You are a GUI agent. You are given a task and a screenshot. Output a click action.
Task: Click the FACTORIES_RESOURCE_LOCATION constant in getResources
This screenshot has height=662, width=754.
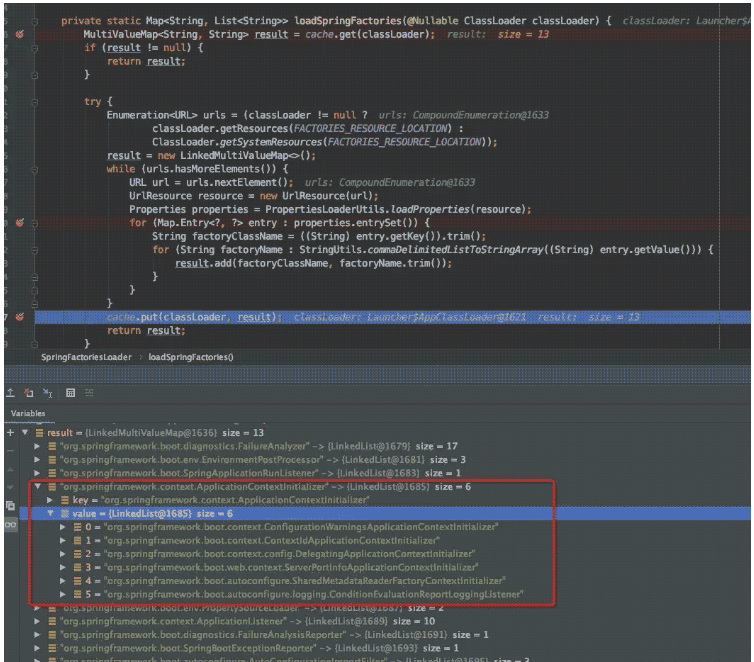(373, 128)
